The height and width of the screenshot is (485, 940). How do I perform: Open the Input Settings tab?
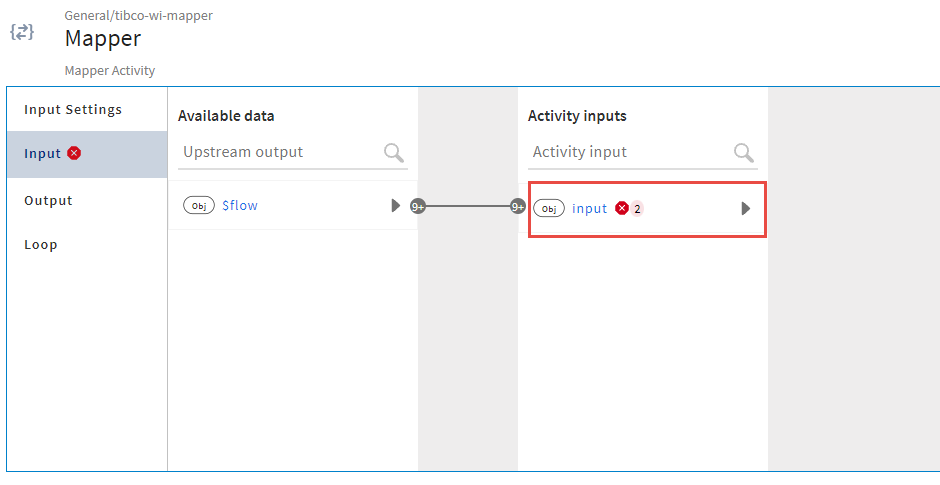[73, 109]
